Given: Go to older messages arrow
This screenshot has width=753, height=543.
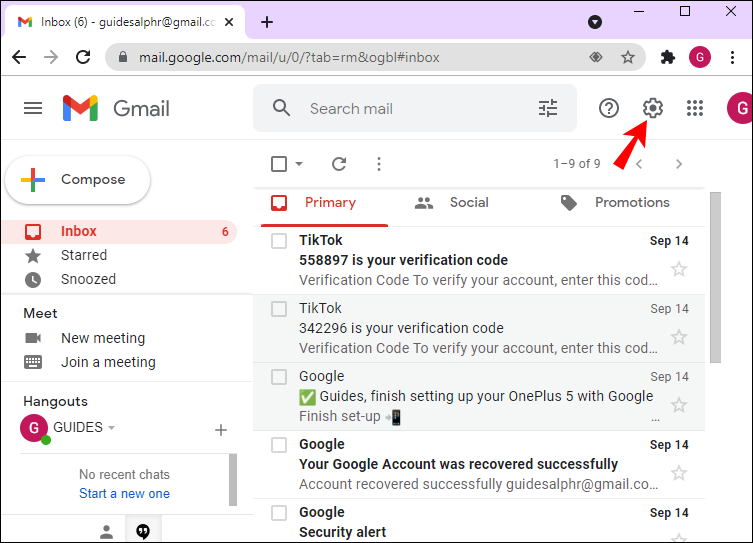Looking at the screenshot, I should [x=679, y=164].
